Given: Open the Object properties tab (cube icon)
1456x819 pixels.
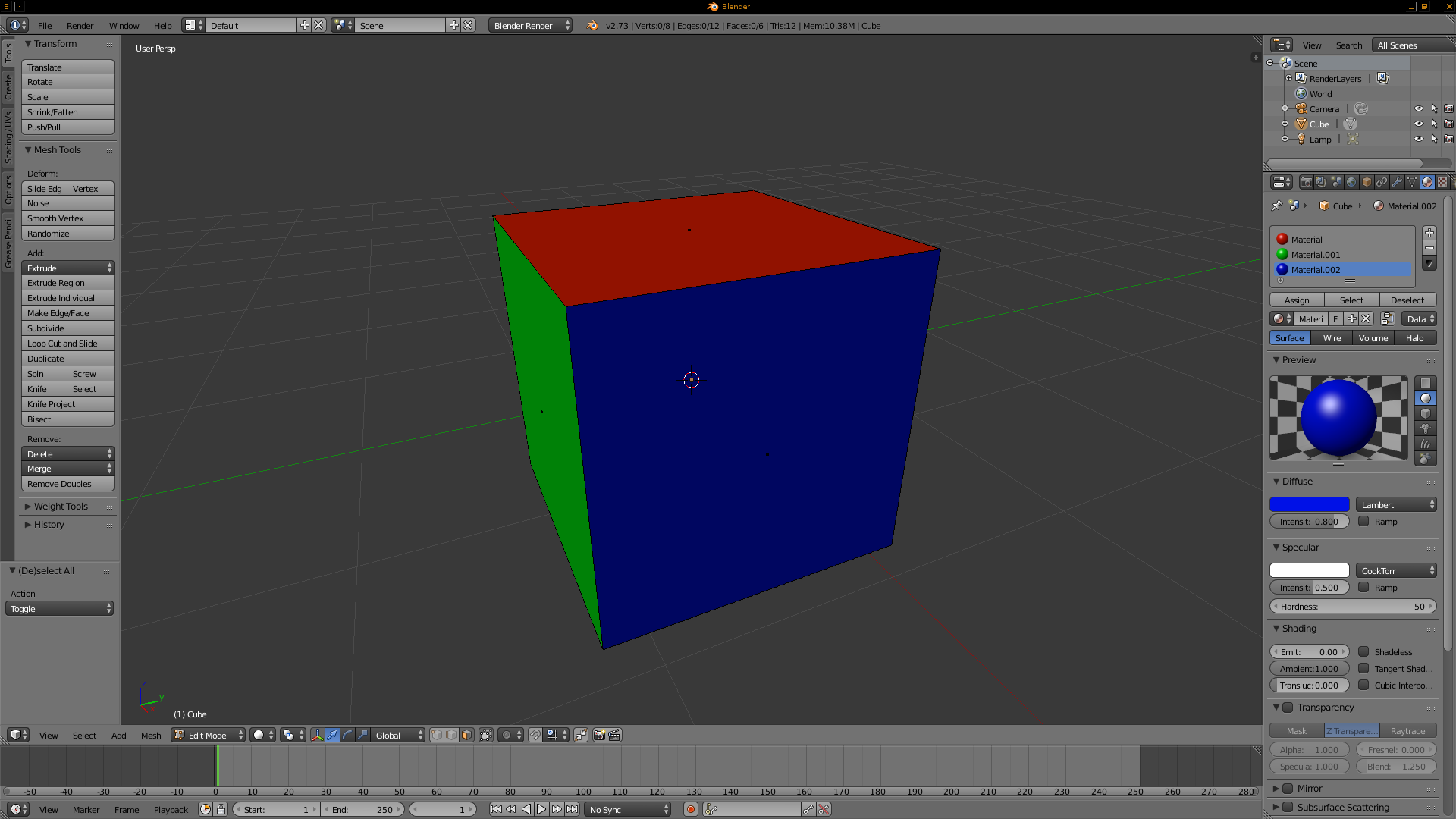Looking at the screenshot, I should (1367, 182).
